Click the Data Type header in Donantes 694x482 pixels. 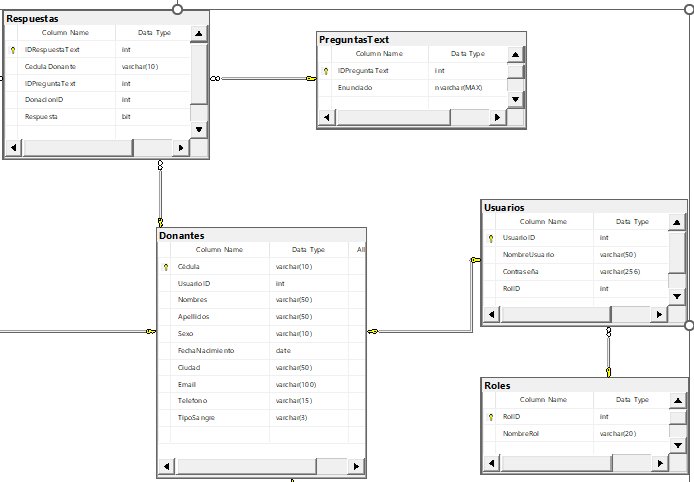(x=308, y=250)
